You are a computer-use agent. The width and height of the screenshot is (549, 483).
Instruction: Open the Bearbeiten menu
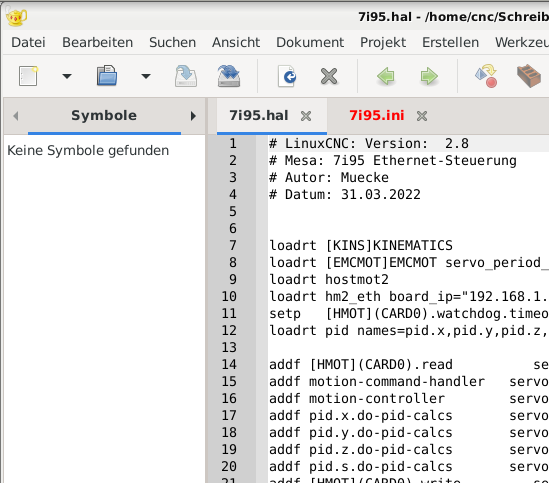pos(97,42)
